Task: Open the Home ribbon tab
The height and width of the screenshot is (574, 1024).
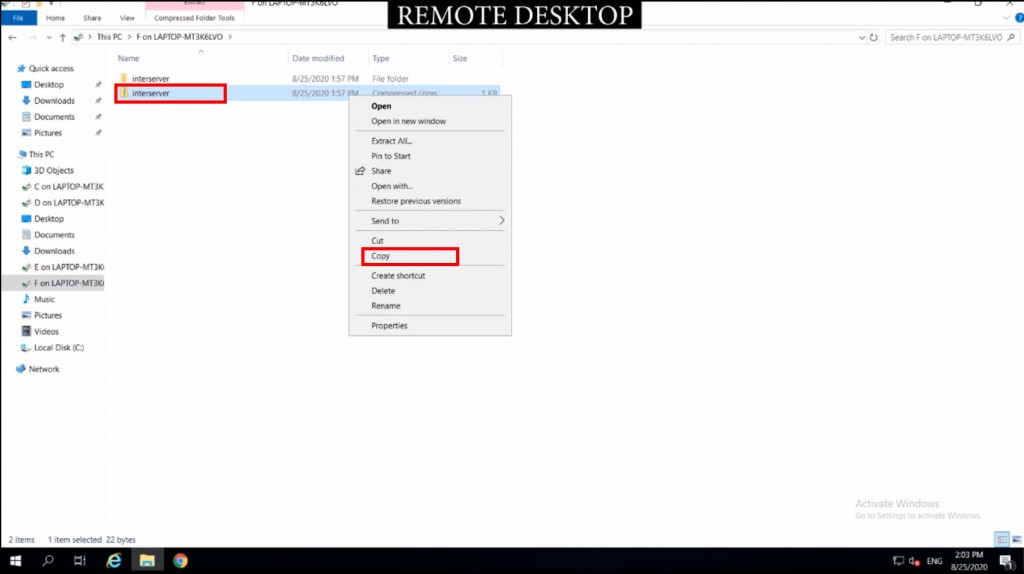Action: tap(56, 18)
